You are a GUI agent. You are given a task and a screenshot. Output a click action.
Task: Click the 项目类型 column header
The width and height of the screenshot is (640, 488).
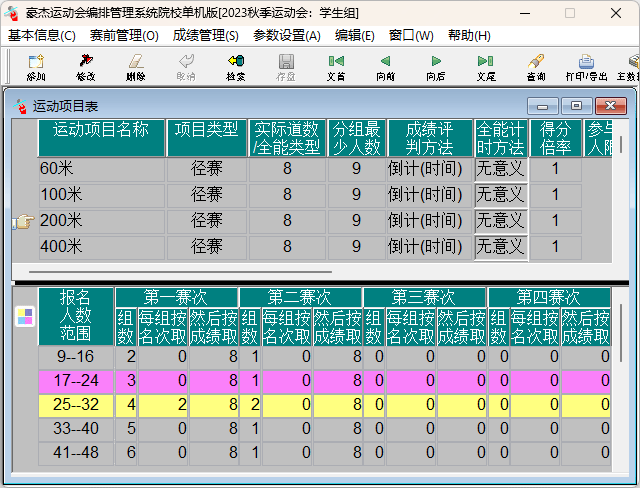coord(207,138)
